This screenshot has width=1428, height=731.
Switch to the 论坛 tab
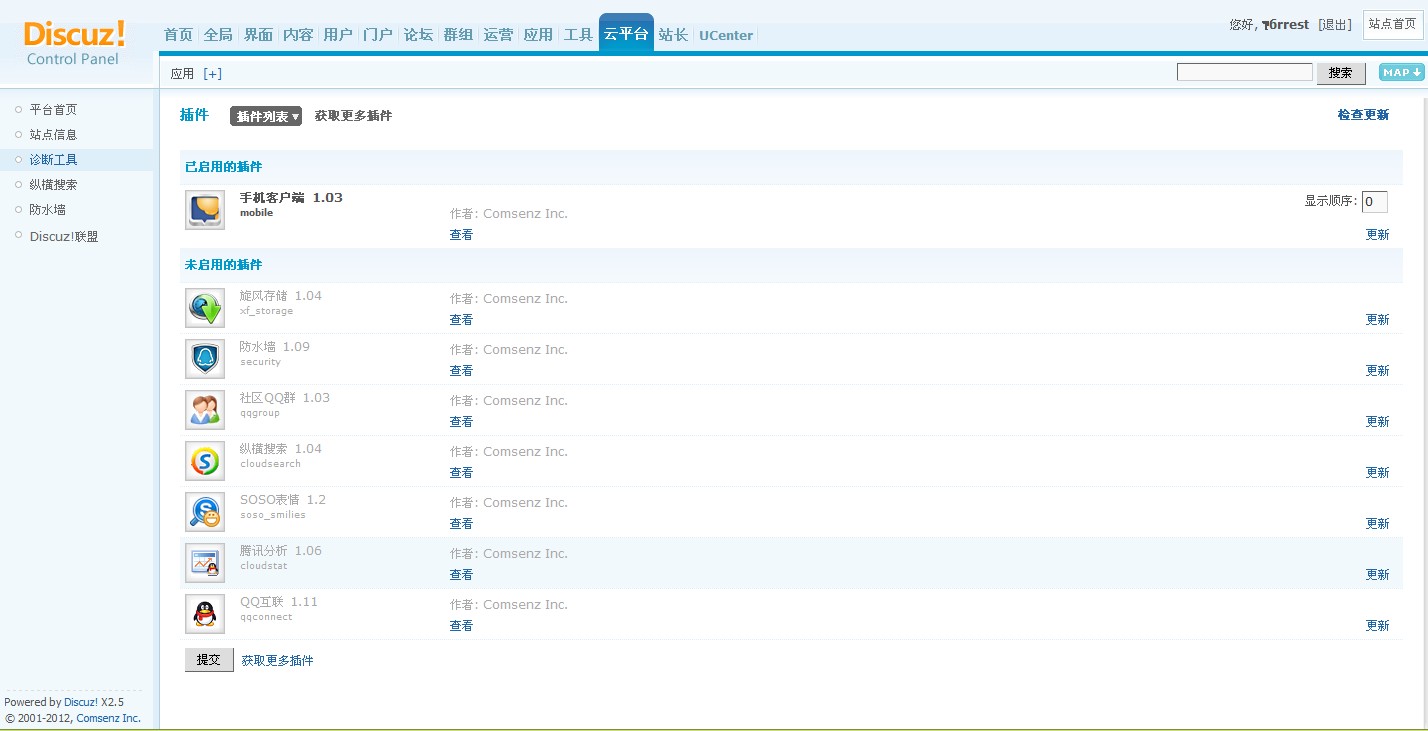[418, 35]
